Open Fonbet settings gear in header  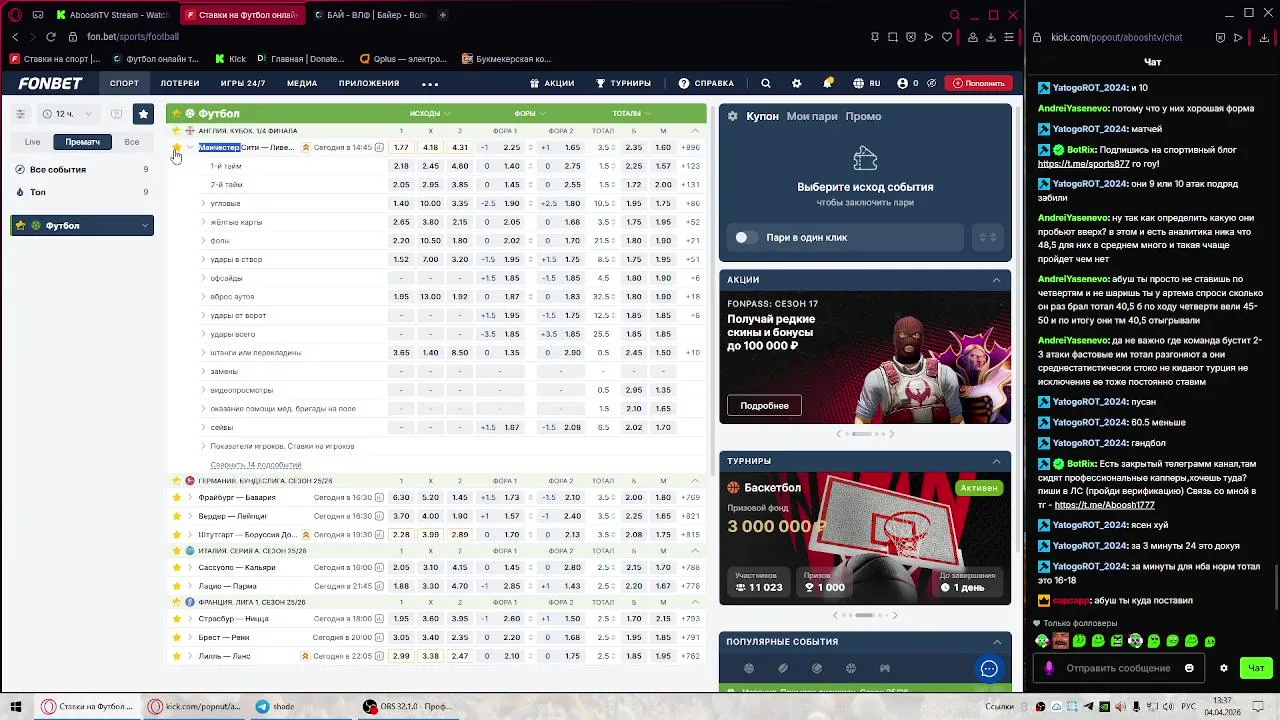(x=796, y=83)
